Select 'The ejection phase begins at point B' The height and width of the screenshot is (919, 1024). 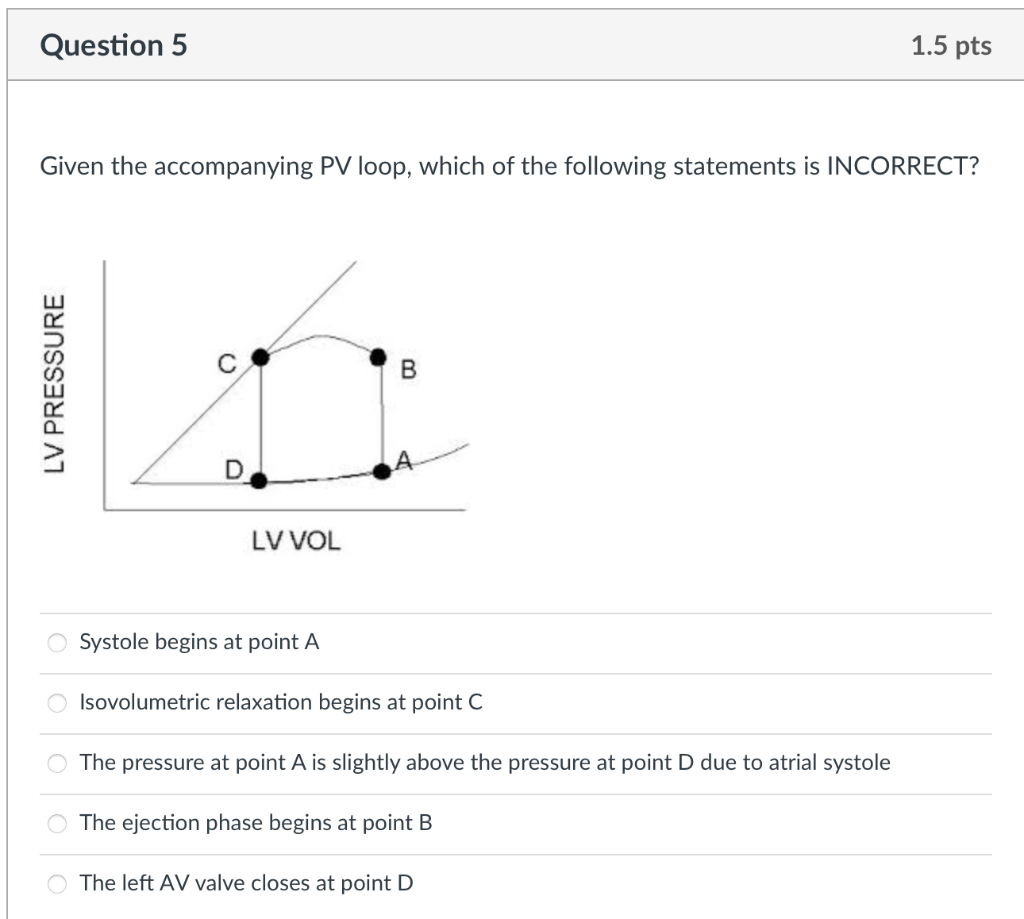point(57,823)
